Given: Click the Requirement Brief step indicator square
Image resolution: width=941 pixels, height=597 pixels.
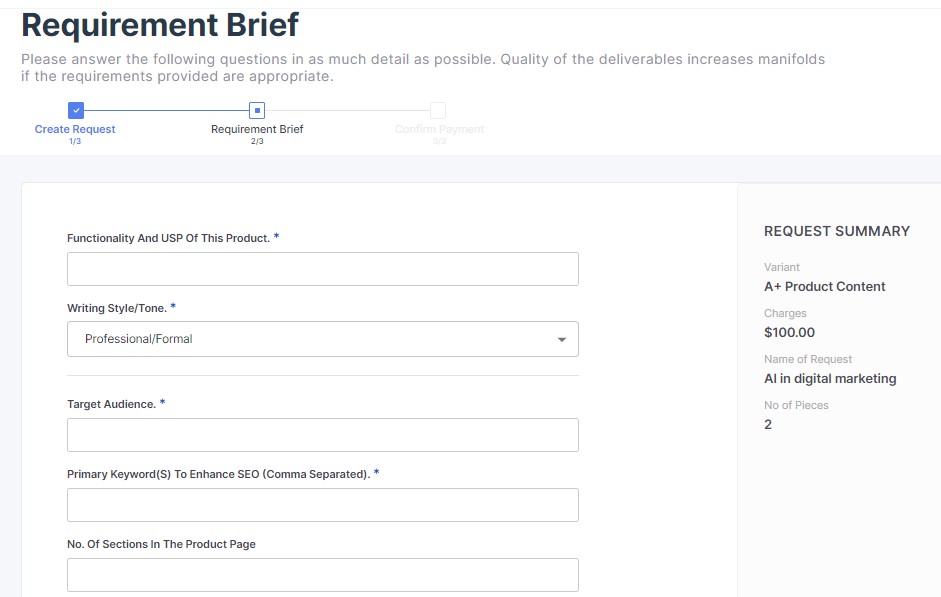Looking at the screenshot, I should (x=257, y=110).
